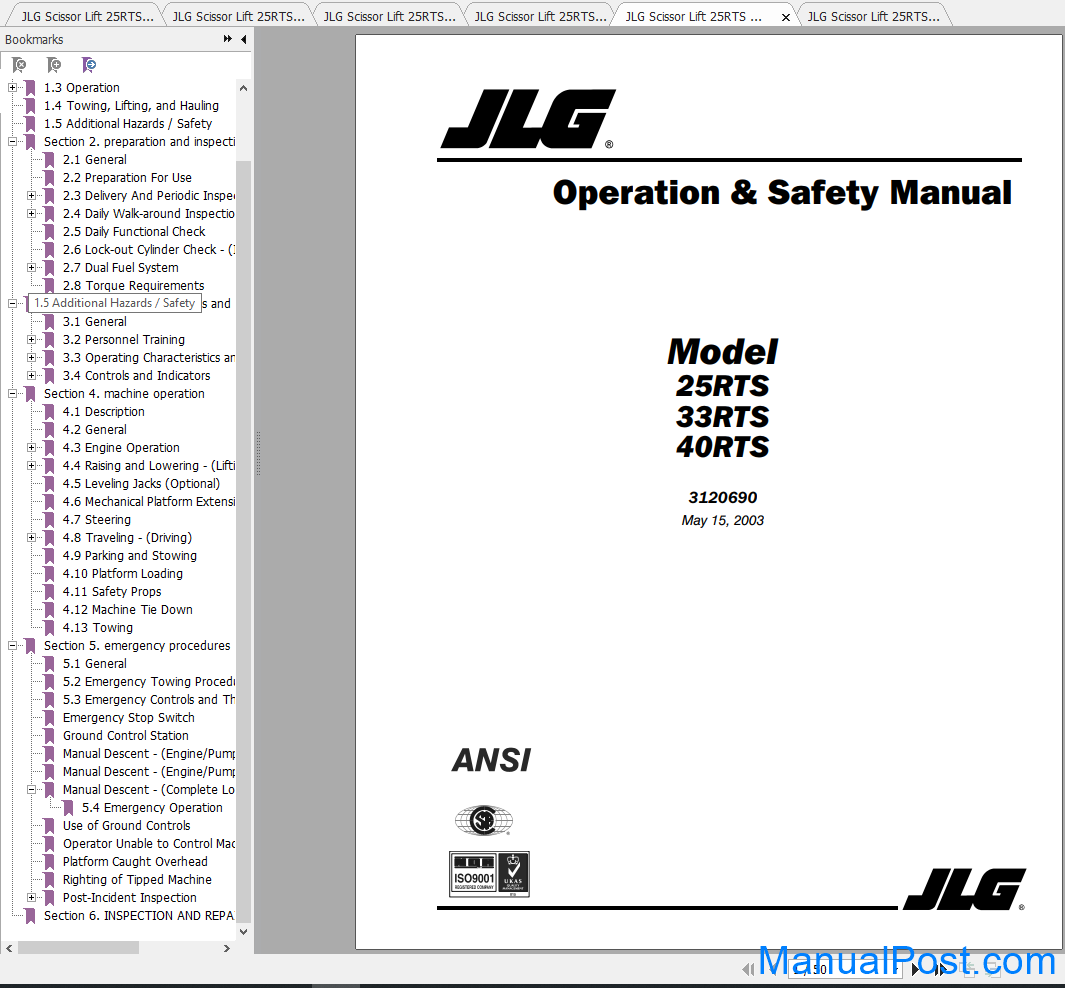Open the 2.2 Preparation For Use bookmark

click(x=127, y=178)
